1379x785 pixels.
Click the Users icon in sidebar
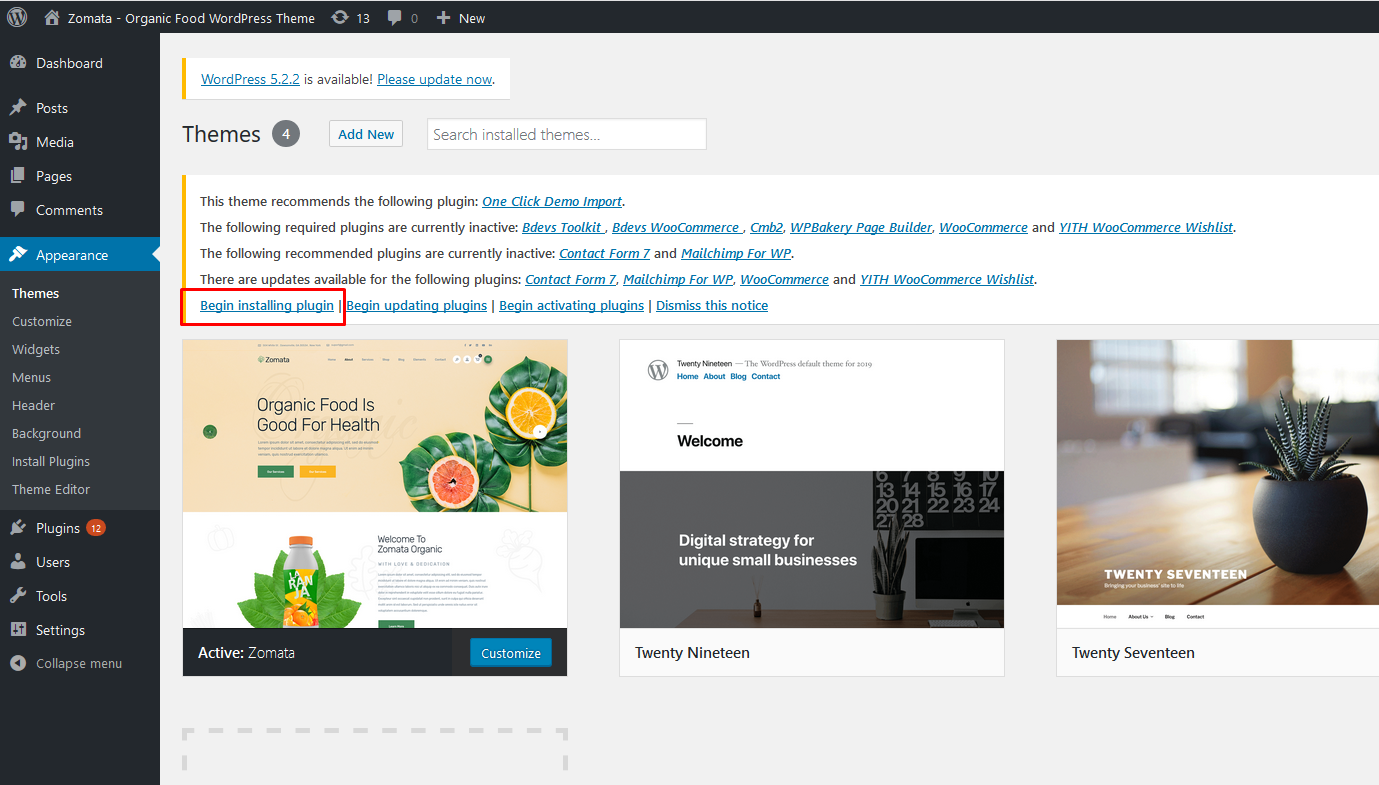point(18,562)
